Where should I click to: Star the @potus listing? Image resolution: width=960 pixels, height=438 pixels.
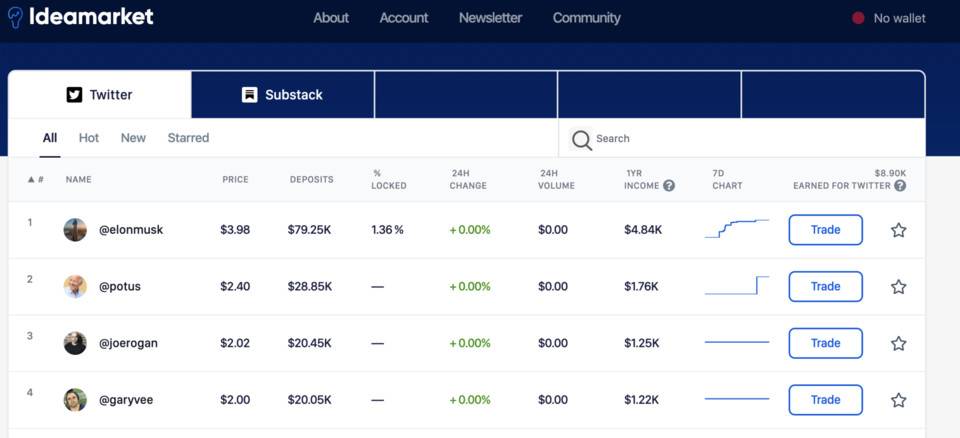[x=898, y=287]
